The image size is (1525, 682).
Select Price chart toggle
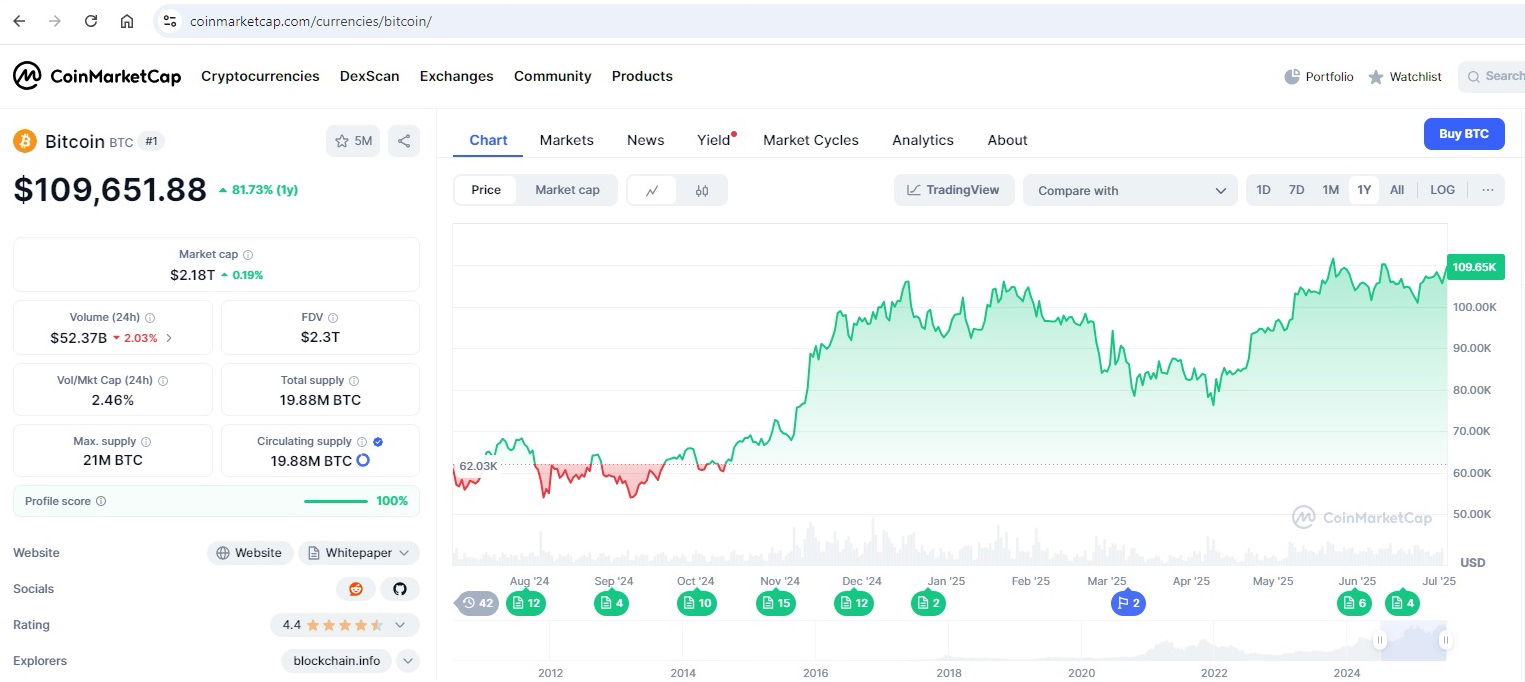point(486,190)
